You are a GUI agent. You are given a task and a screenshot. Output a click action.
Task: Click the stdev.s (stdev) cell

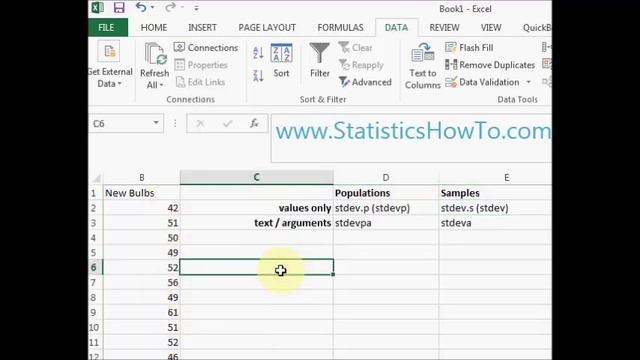(496, 208)
